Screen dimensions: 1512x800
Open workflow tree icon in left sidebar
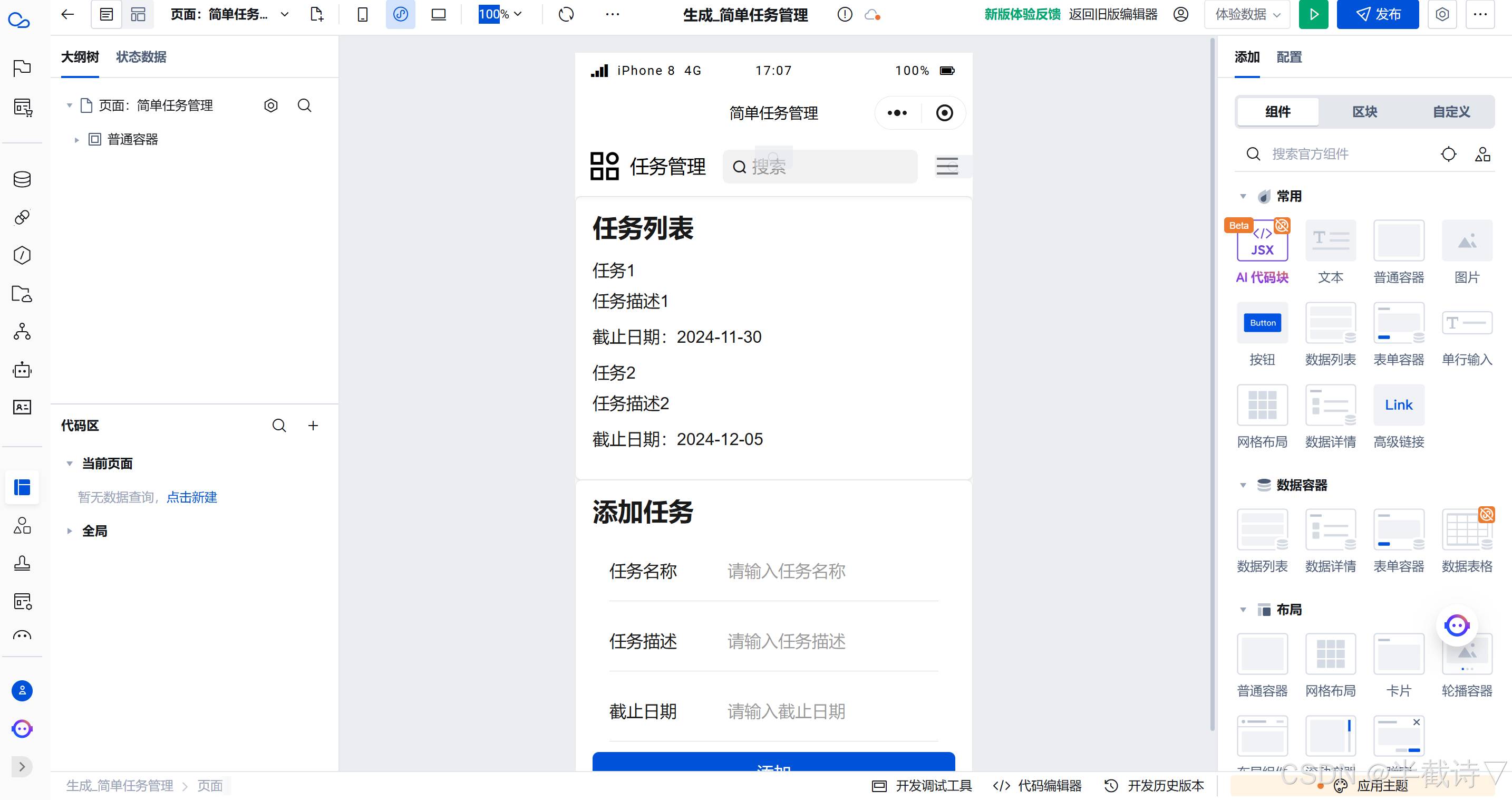(x=22, y=332)
